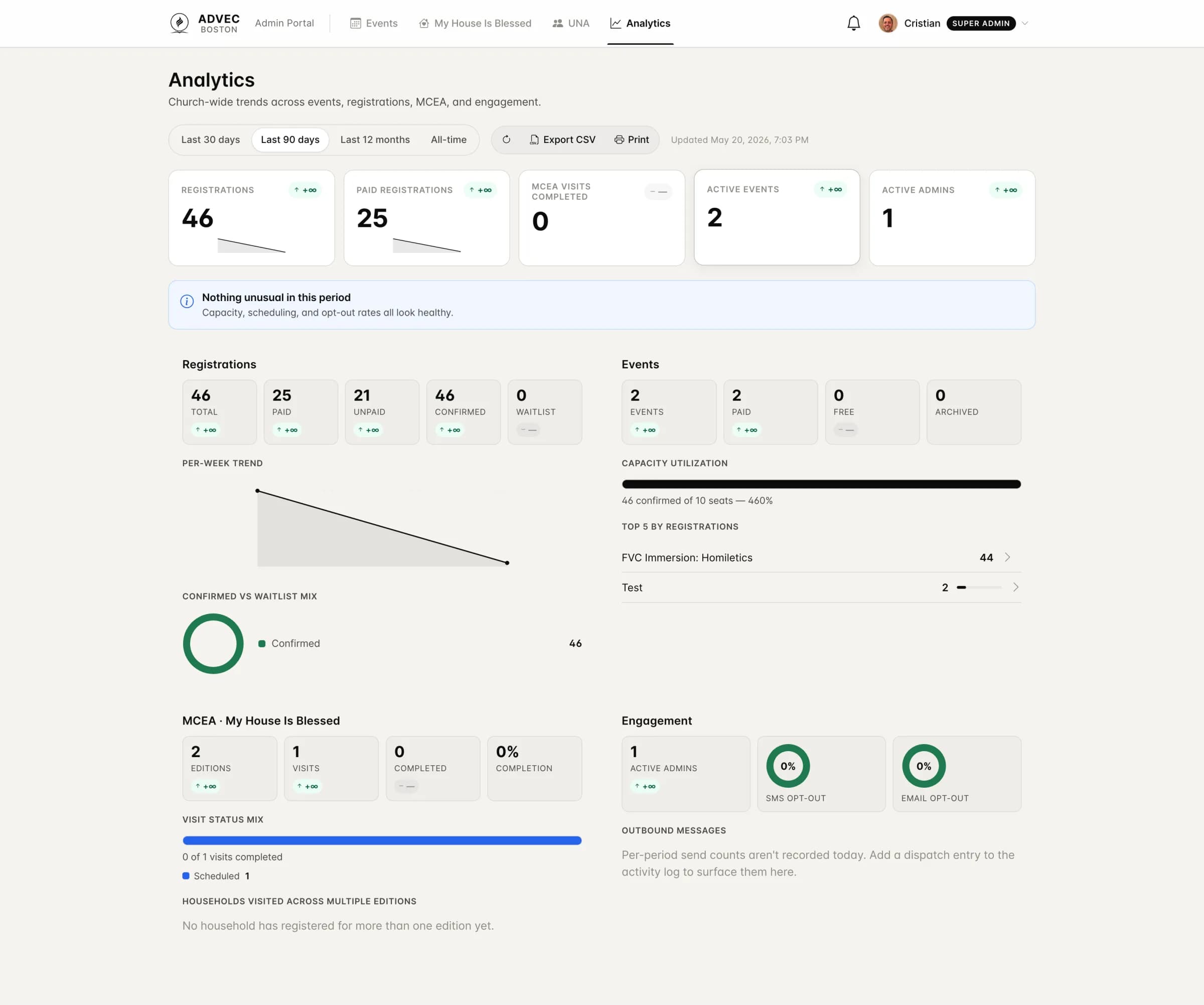Click the Email opt-out 0% donut
This screenshot has height=1005, width=1204.
pos(924,766)
